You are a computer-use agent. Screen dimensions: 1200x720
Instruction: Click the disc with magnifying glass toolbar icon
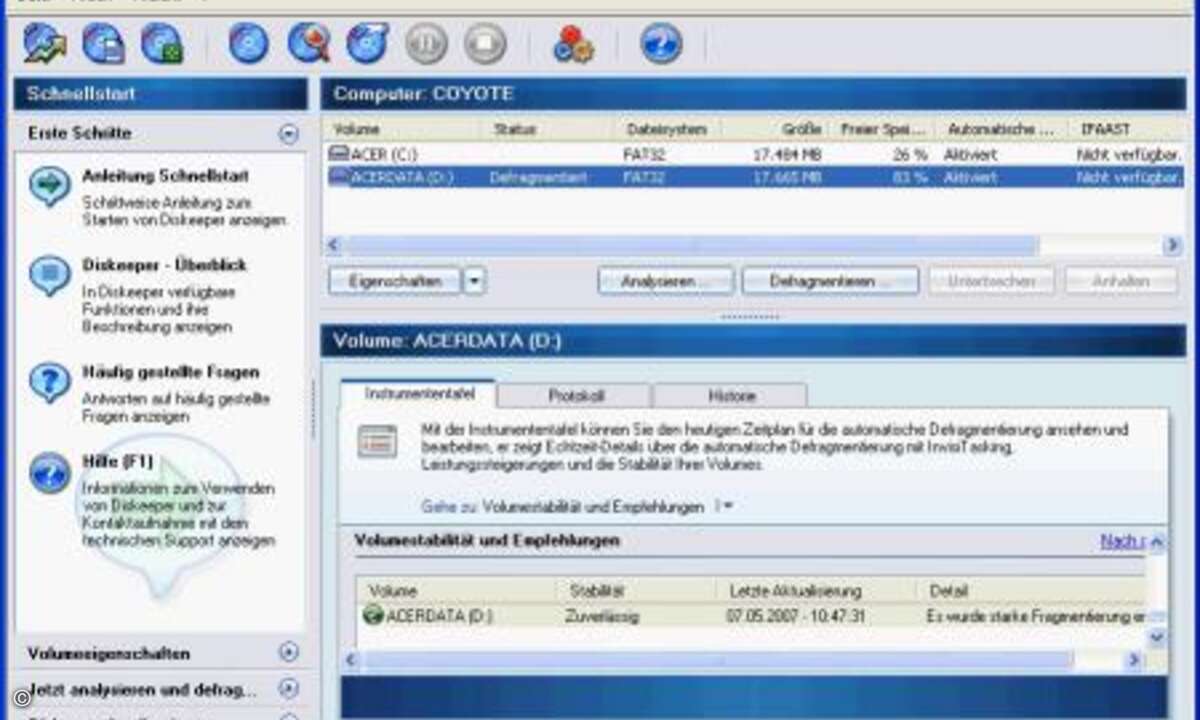pos(309,44)
